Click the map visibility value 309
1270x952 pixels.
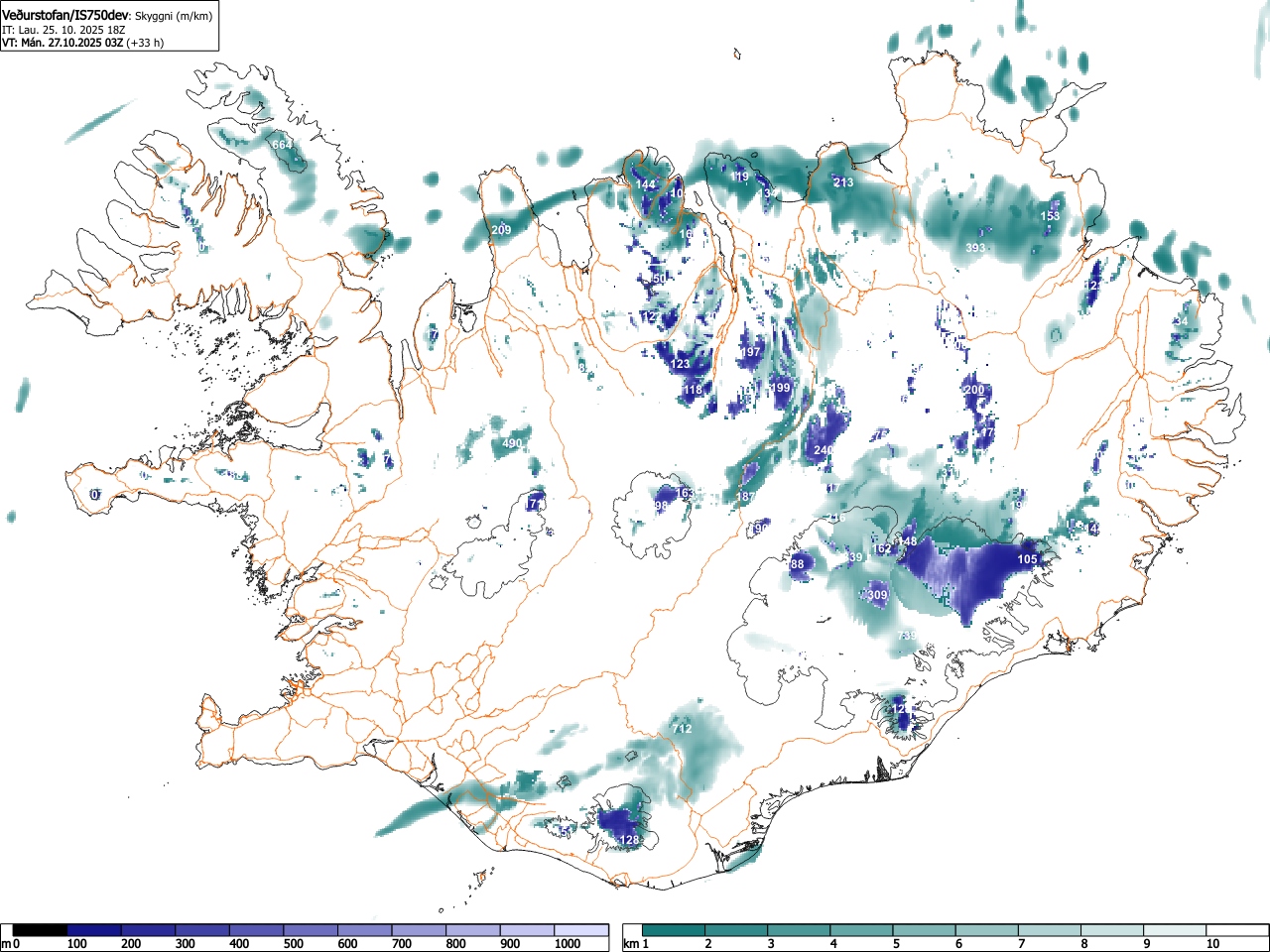click(x=877, y=595)
